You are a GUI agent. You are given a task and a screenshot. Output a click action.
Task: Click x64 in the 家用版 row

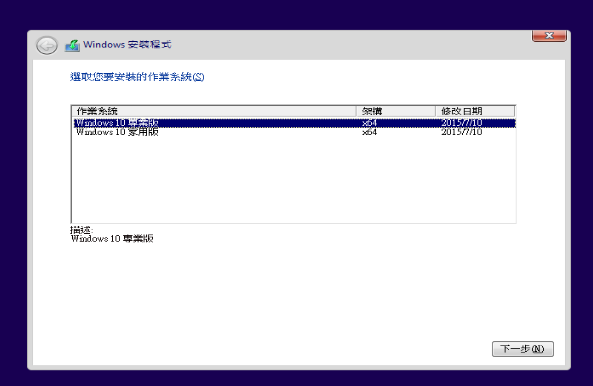[369, 132]
